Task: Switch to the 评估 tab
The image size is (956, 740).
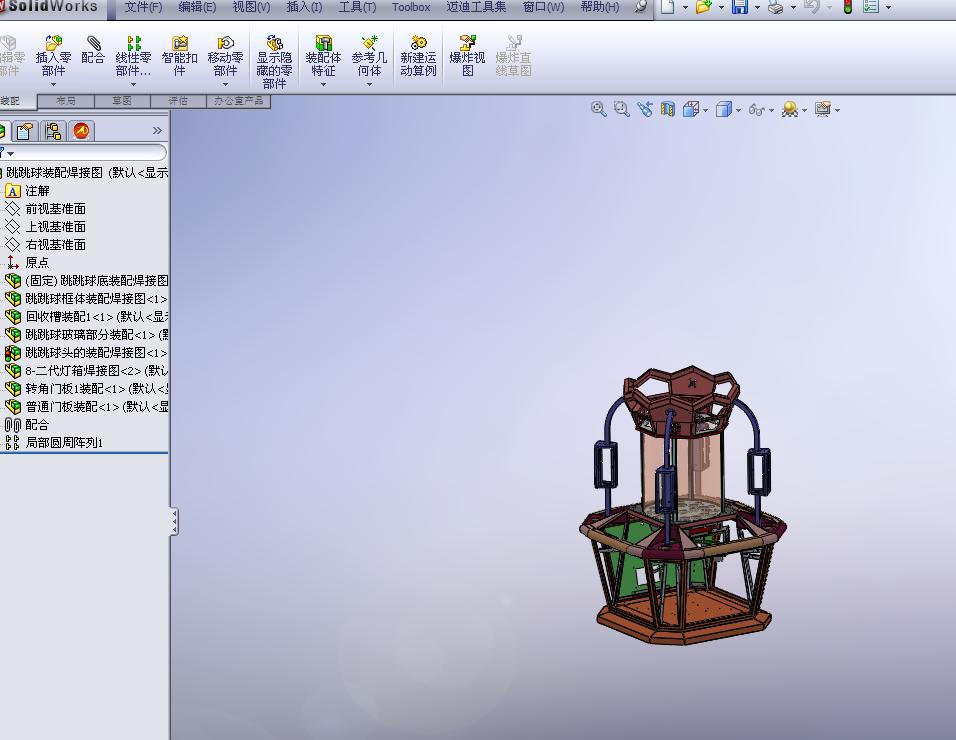Action: click(x=178, y=101)
